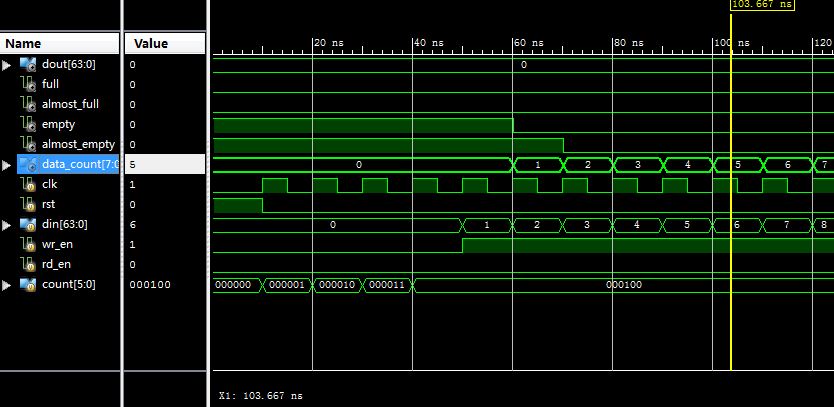The image size is (834, 407).
Task: Click the empty signal icon
Action: point(28,124)
